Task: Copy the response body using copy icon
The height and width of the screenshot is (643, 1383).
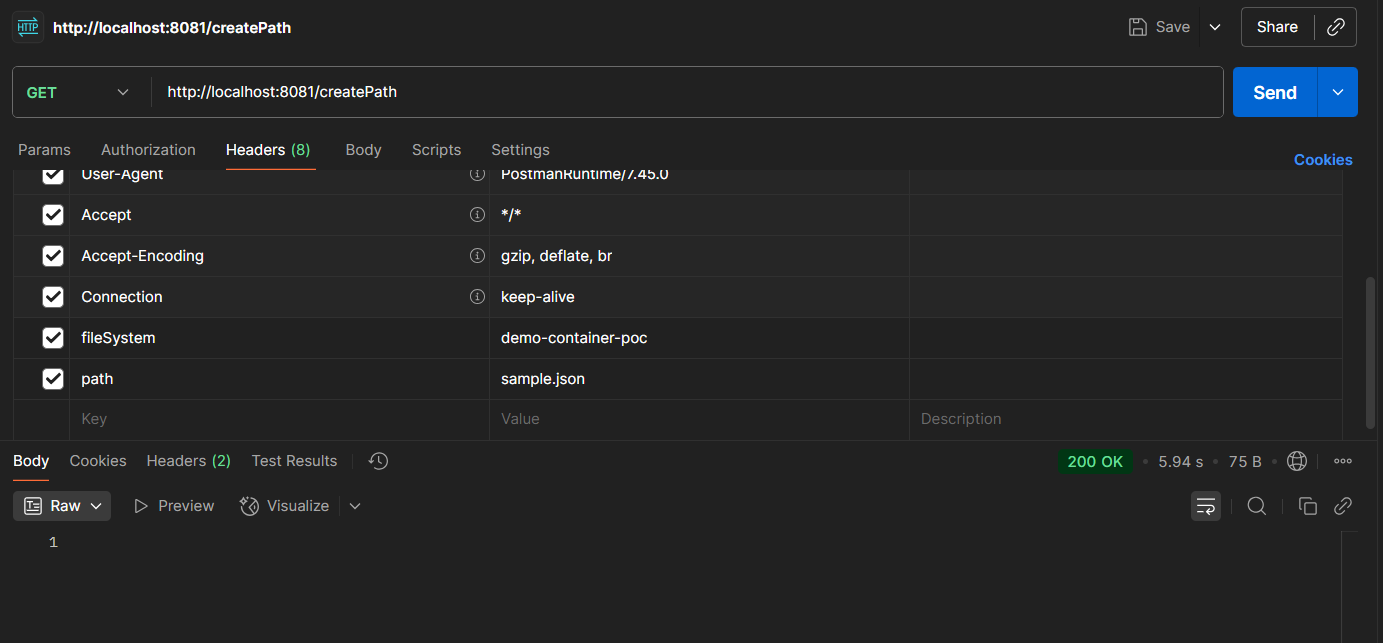Action: tap(1307, 506)
